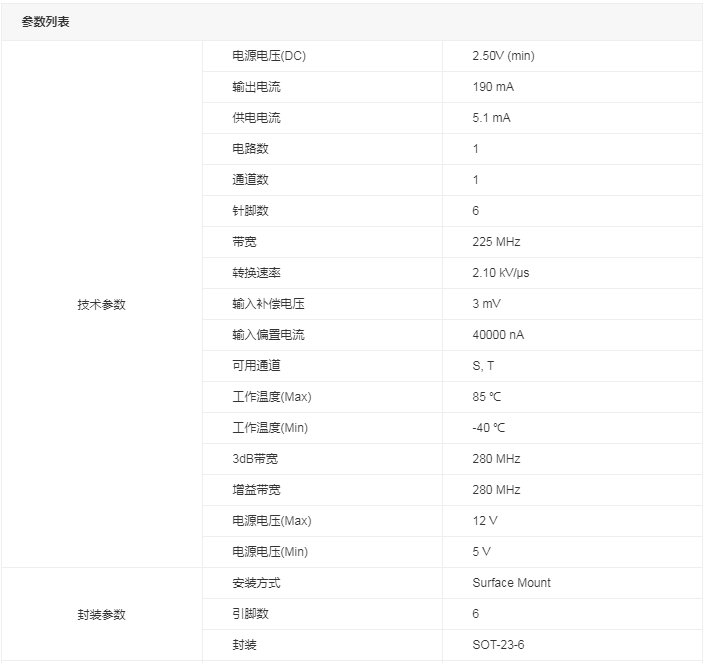Click the 通道数 label
This screenshot has width=705, height=663.
click(x=250, y=180)
